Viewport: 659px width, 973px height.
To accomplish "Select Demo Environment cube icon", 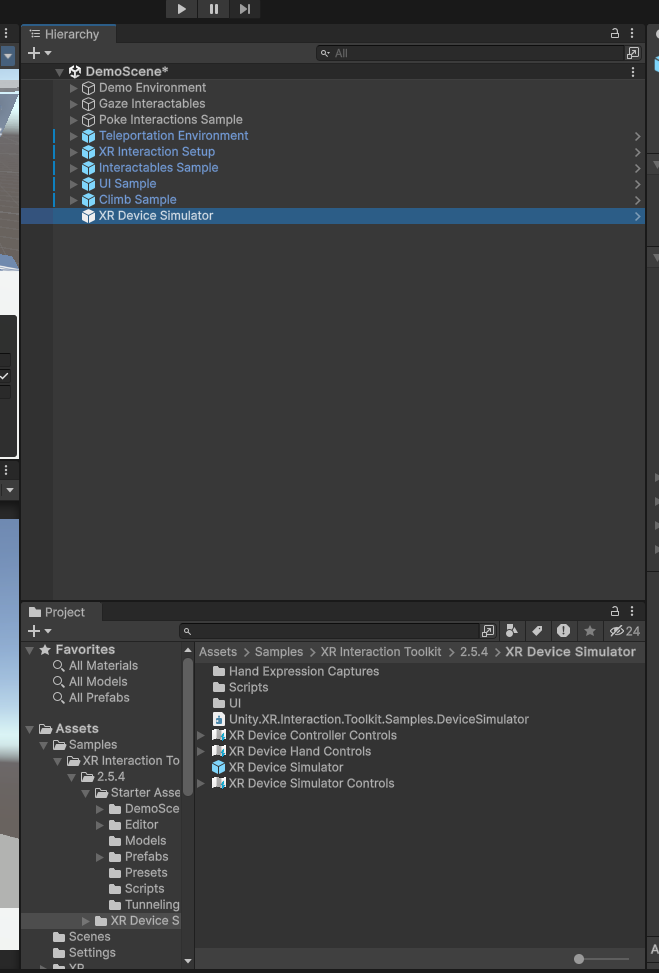I will 89,88.
